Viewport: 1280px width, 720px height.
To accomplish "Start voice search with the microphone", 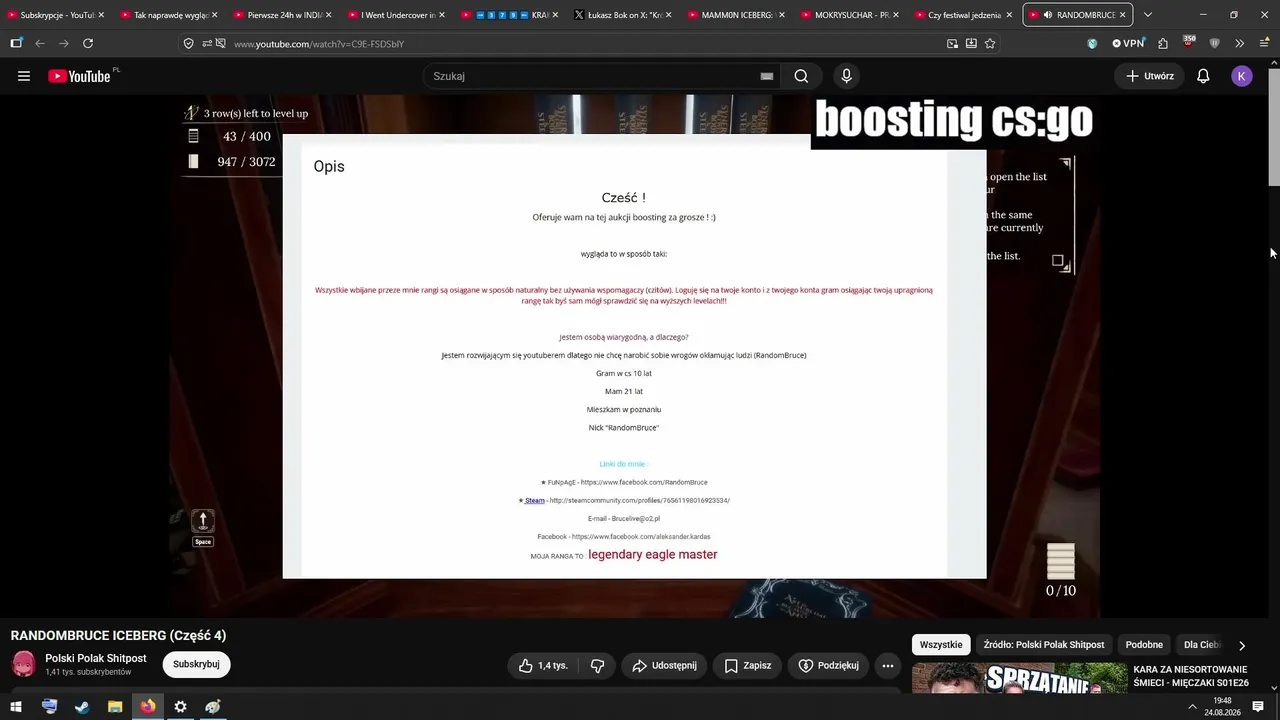I will 846,76.
